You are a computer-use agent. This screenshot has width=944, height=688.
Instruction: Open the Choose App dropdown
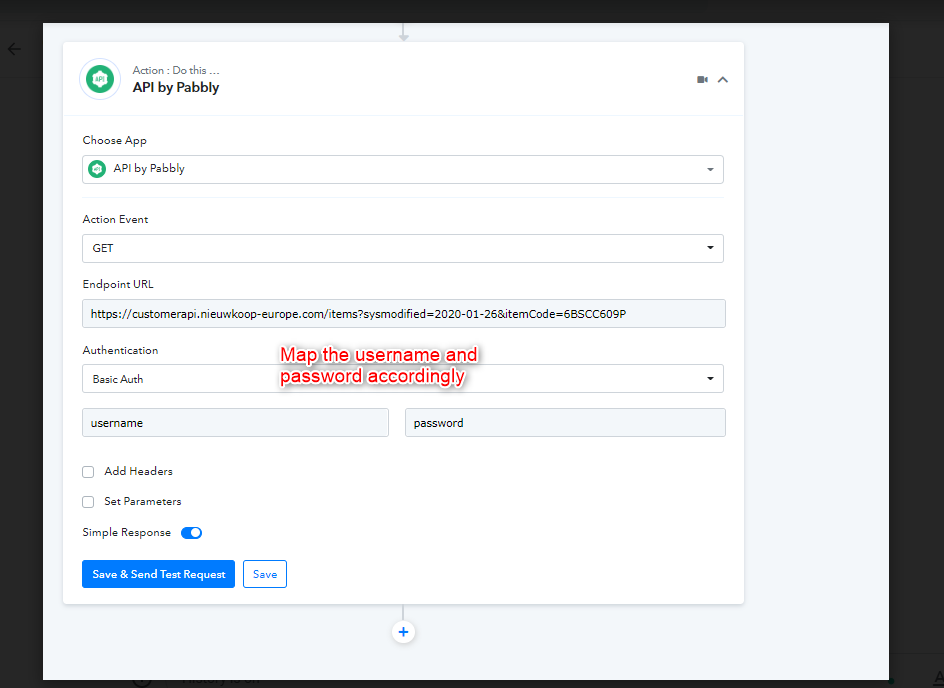pyautogui.click(x=403, y=169)
